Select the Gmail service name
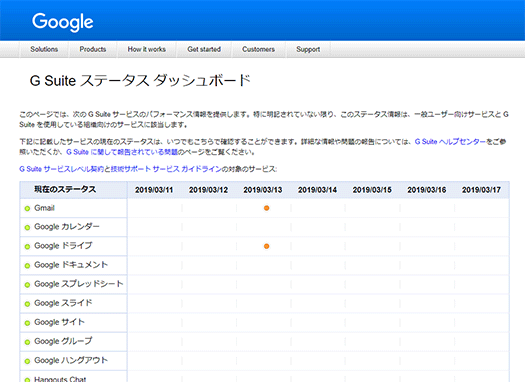The height and width of the screenshot is (382, 525). [x=44, y=208]
